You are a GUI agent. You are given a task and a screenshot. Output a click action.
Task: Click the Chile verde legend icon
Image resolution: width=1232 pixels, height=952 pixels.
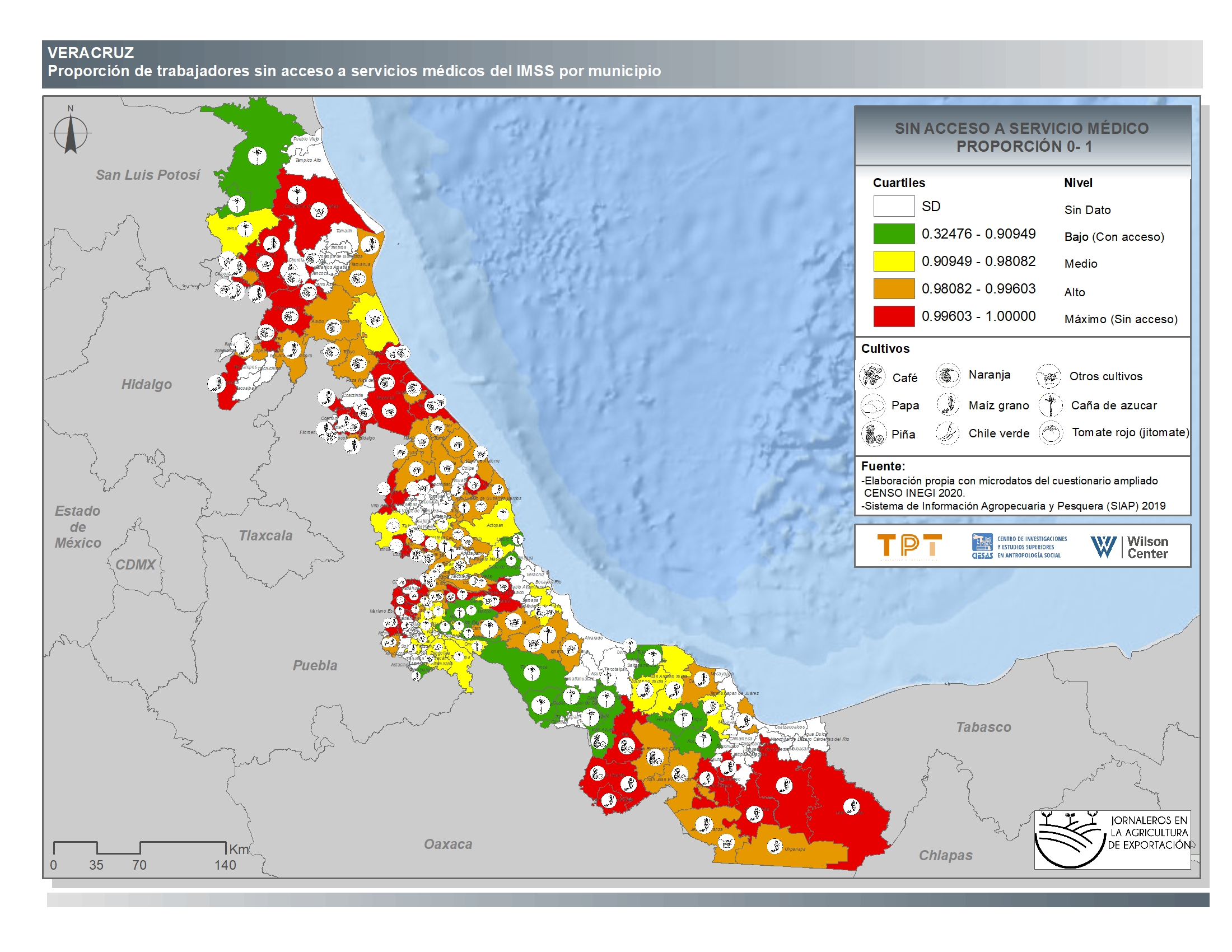[948, 433]
